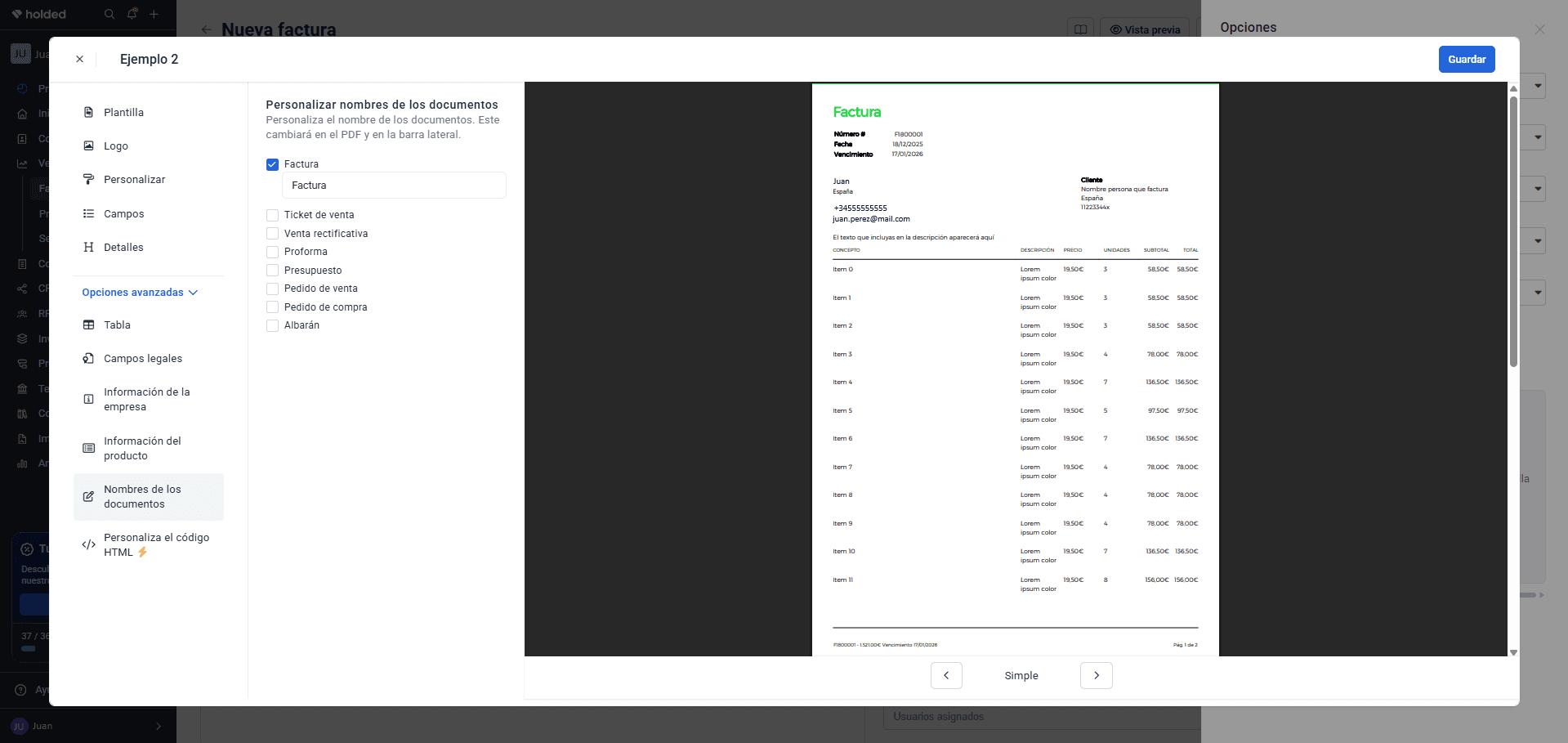
Task: Select the Tabla grid icon
Action: (x=88, y=325)
